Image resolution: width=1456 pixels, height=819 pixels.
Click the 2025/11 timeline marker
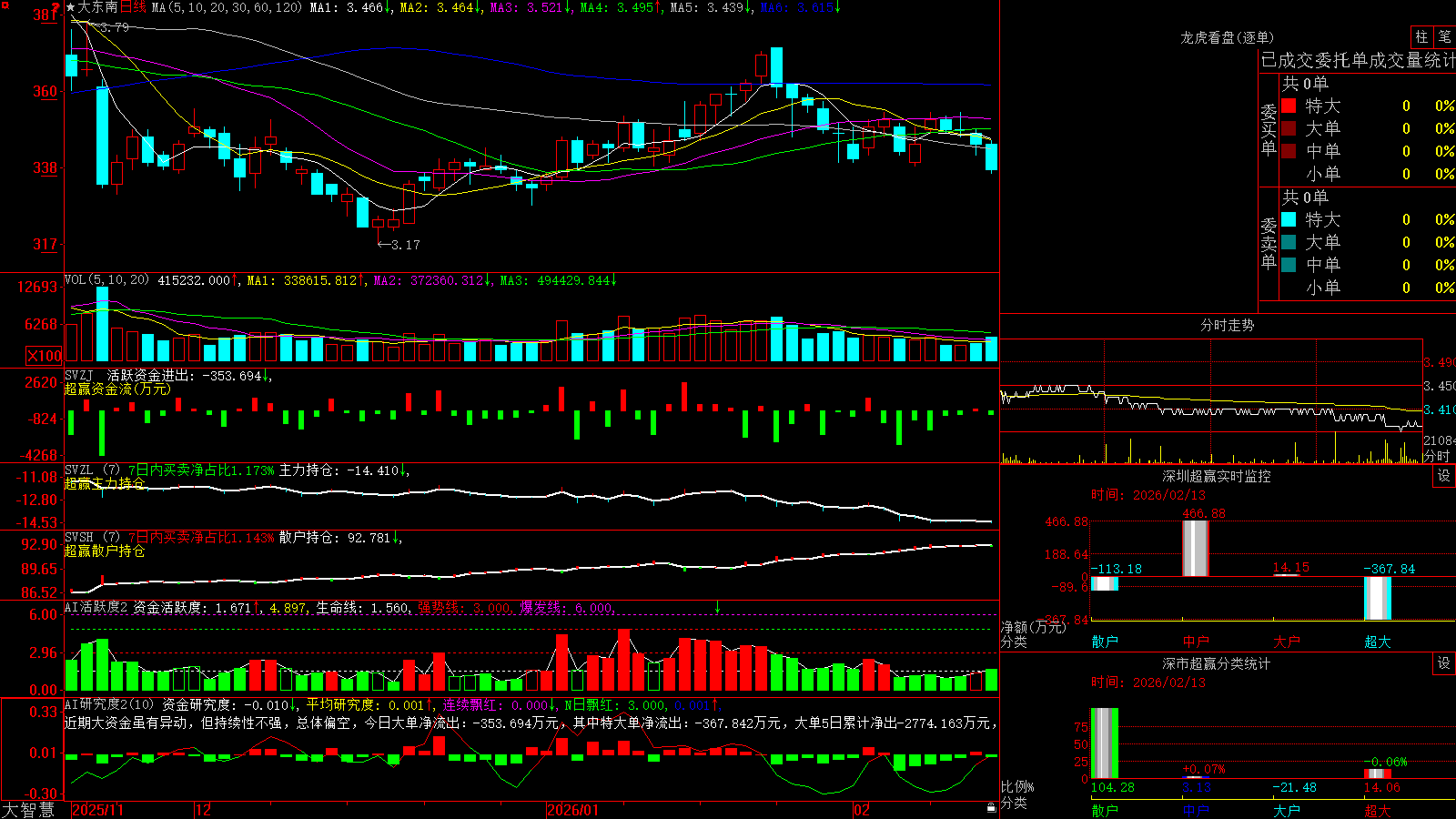97,810
